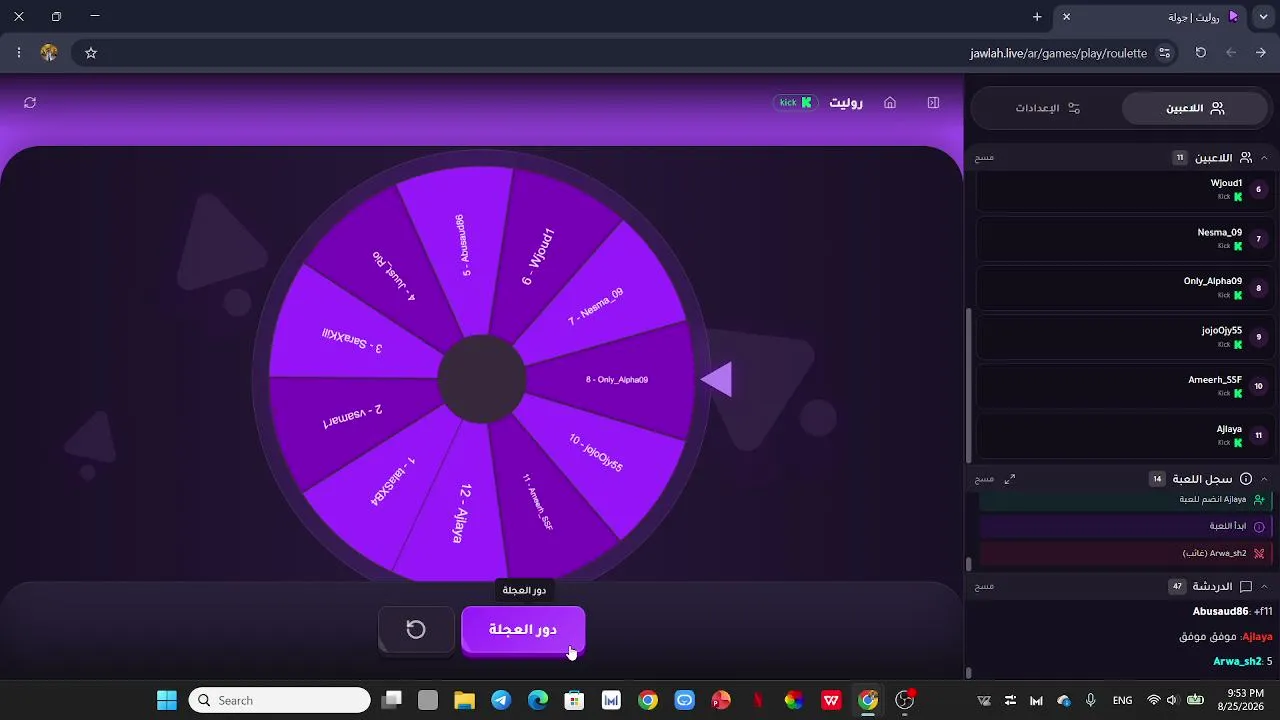This screenshot has width=1280, height=720.
Task: Select player Ameerh_SSF in the players list
Action: (x=1124, y=386)
